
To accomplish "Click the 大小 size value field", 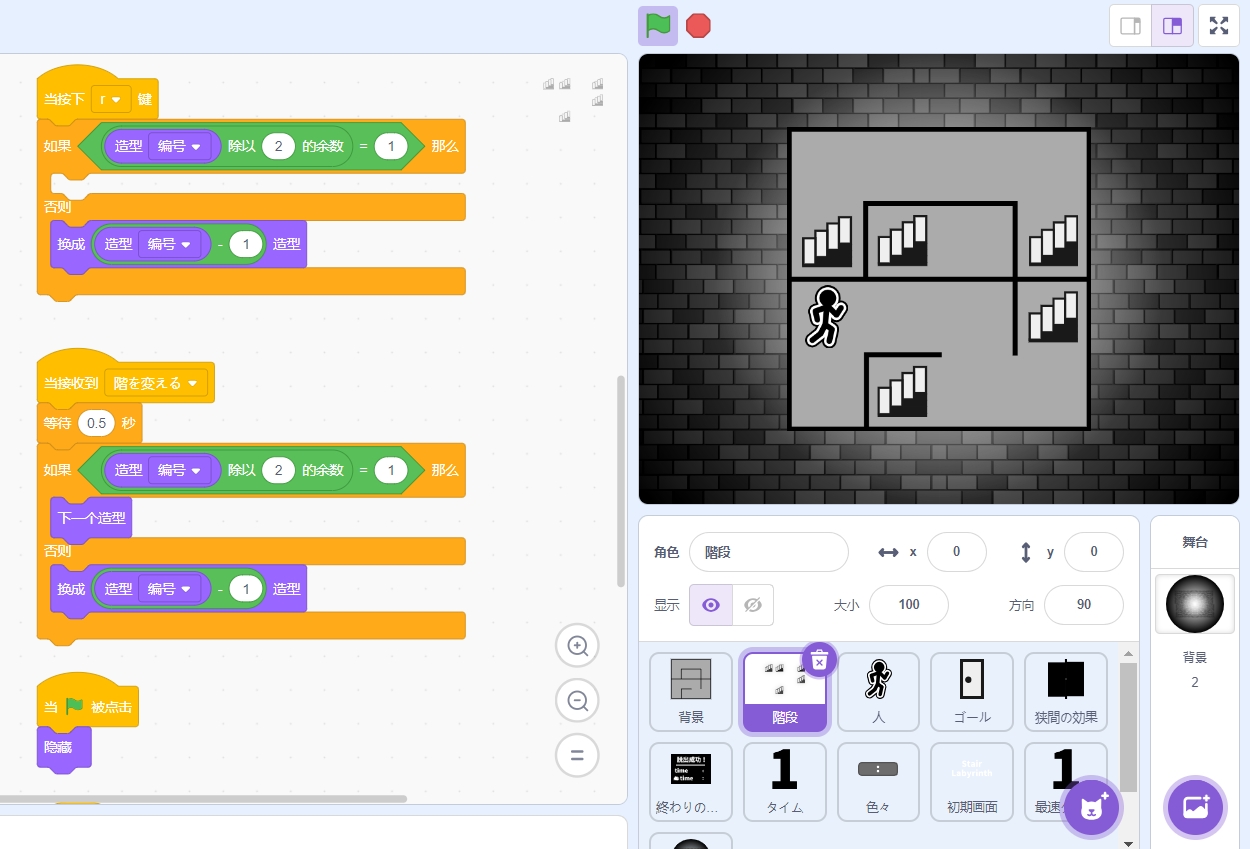I will (909, 605).
